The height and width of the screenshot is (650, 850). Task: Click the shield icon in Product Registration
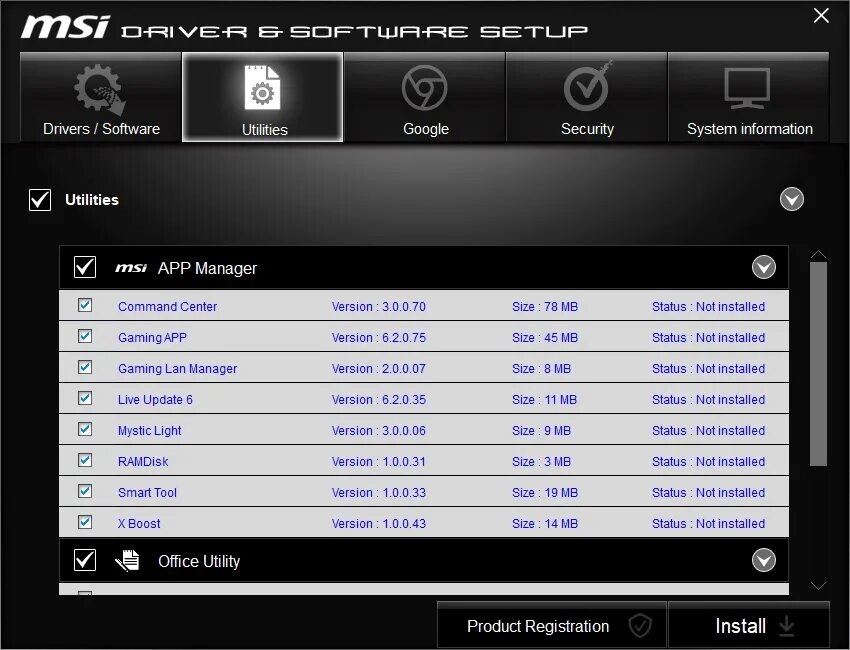tap(640, 626)
